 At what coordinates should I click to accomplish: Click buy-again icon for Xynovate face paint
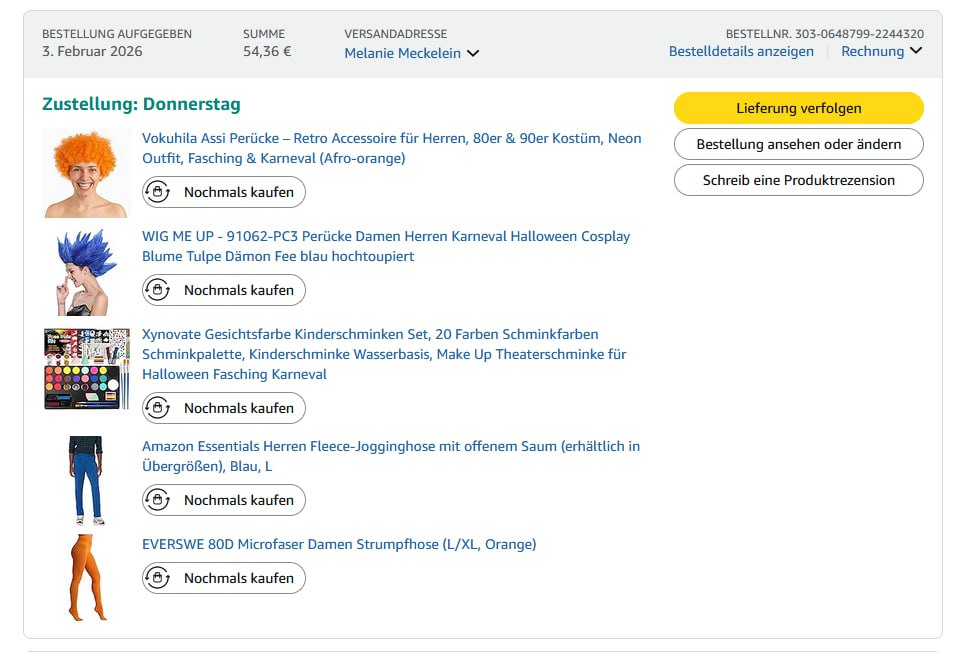coord(158,408)
